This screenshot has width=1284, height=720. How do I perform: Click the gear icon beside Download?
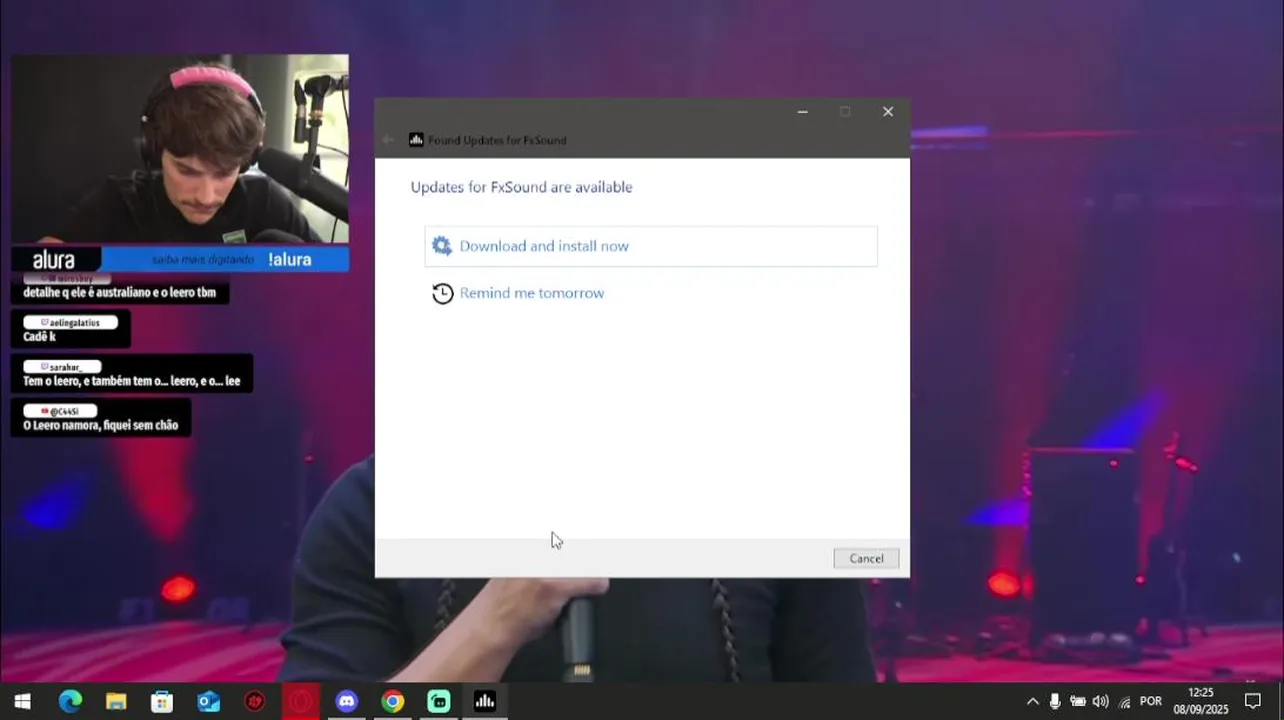[441, 246]
